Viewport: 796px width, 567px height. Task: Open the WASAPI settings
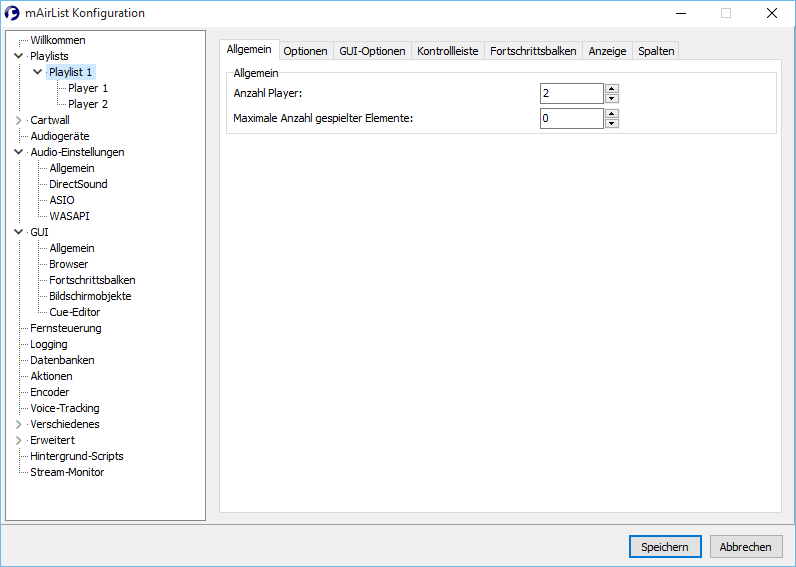pyautogui.click(x=69, y=216)
